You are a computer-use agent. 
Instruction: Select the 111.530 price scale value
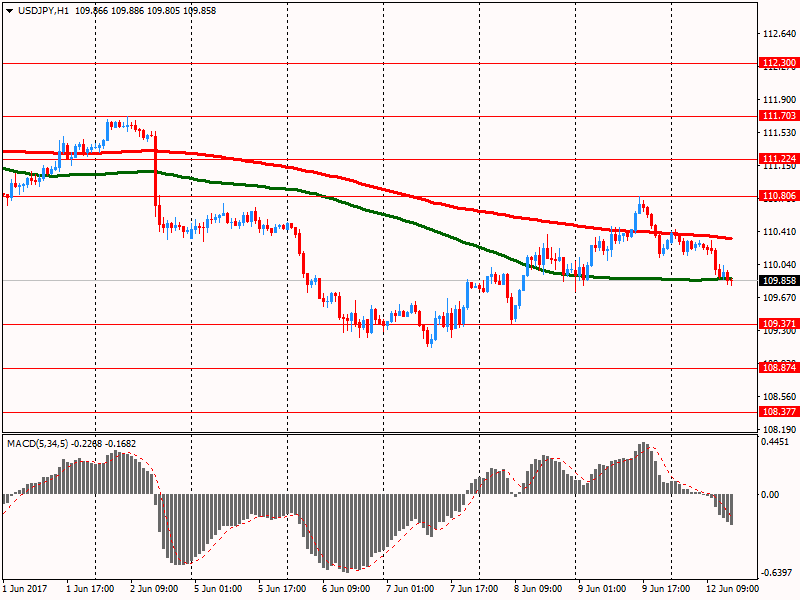(779, 133)
